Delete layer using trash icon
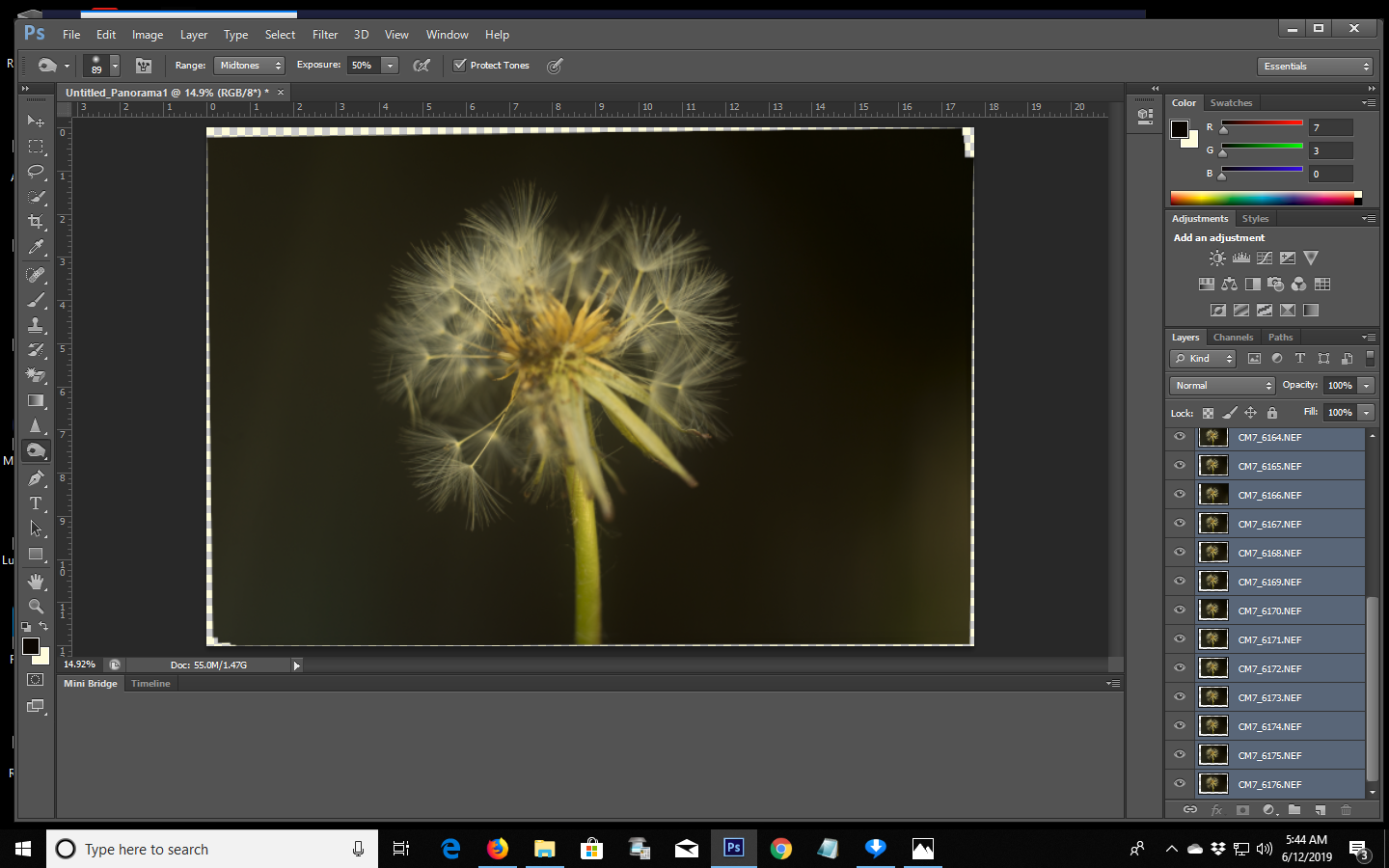Viewport: 1389px width, 868px height. tap(1347, 810)
